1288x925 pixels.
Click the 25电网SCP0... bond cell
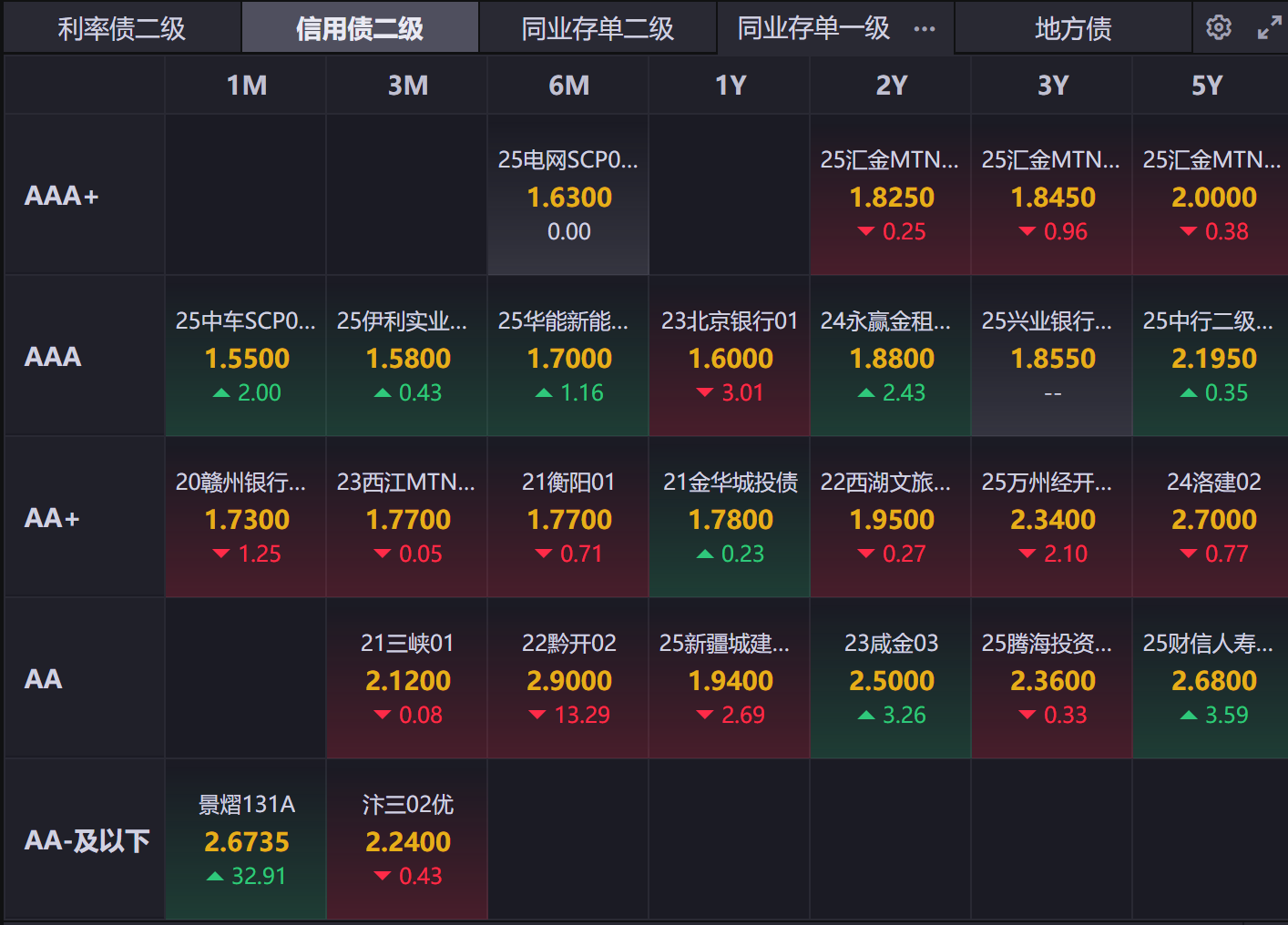(568, 195)
